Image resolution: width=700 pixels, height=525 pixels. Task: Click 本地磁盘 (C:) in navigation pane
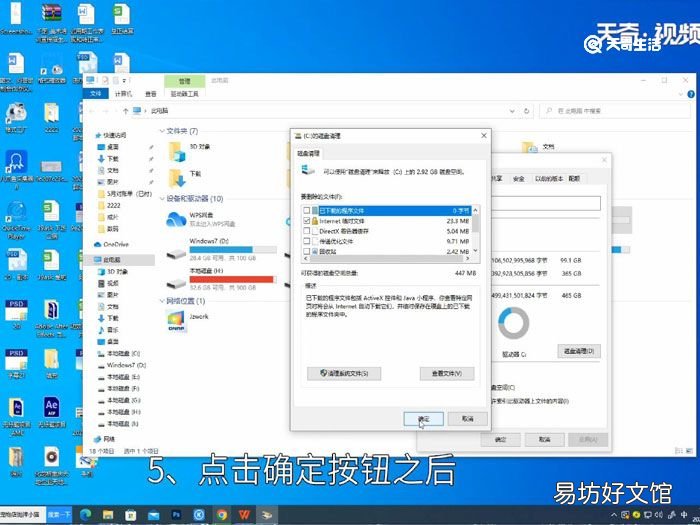(123, 353)
